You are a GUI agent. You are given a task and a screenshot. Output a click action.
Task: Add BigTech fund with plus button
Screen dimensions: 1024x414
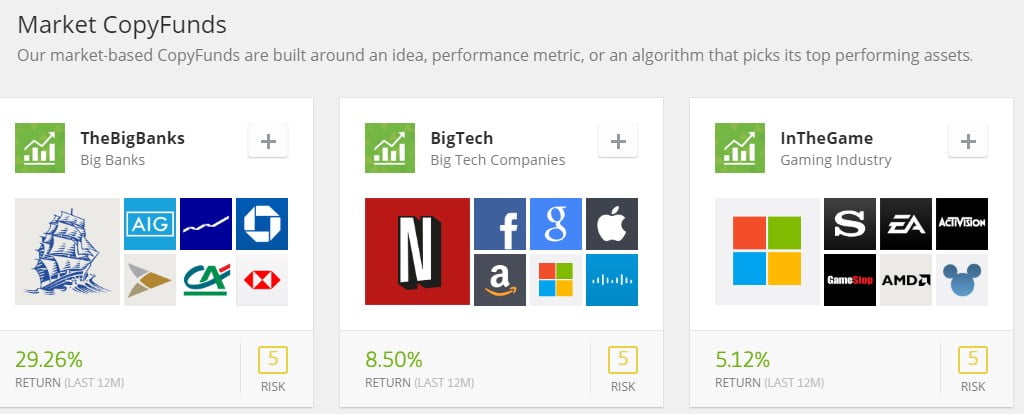(x=618, y=141)
